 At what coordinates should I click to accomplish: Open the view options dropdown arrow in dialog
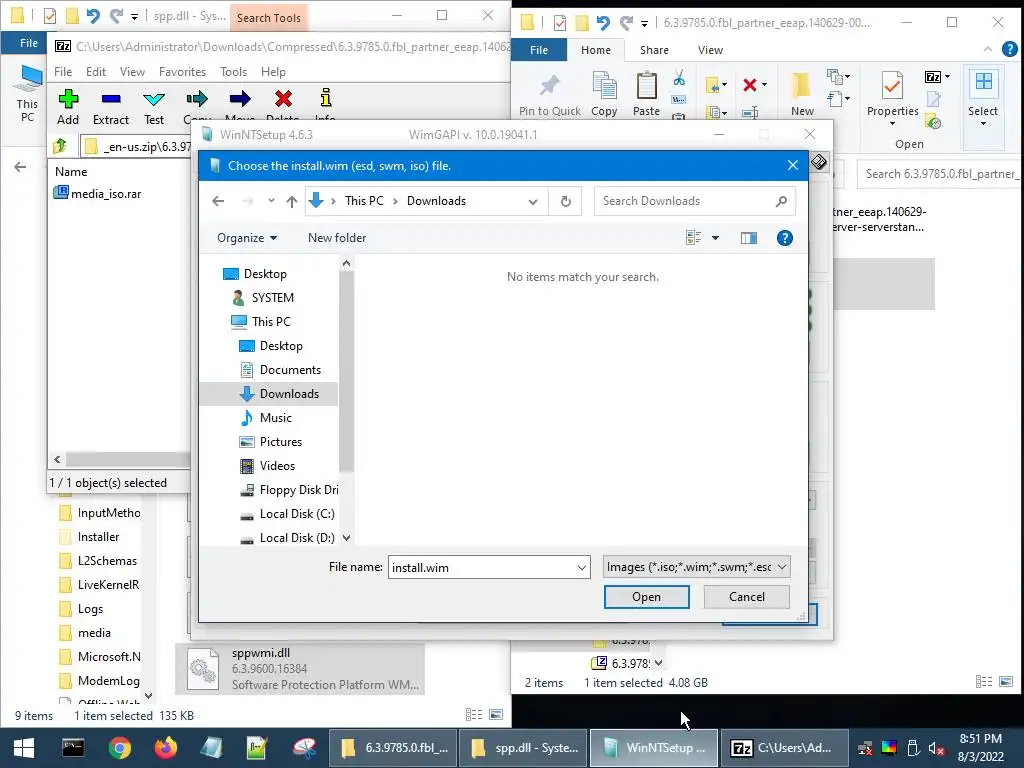pos(715,238)
